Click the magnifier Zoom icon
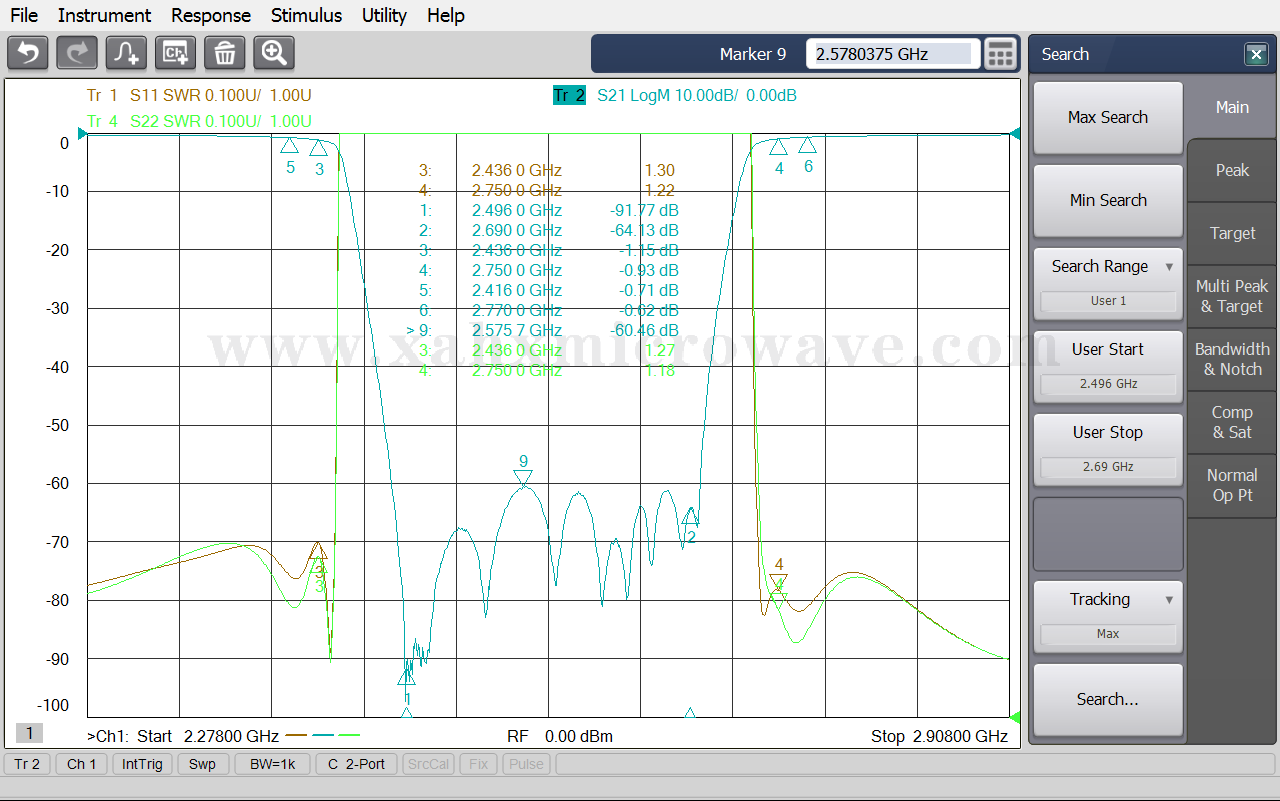Viewport: 1280px width, 801px height. (274, 53)
